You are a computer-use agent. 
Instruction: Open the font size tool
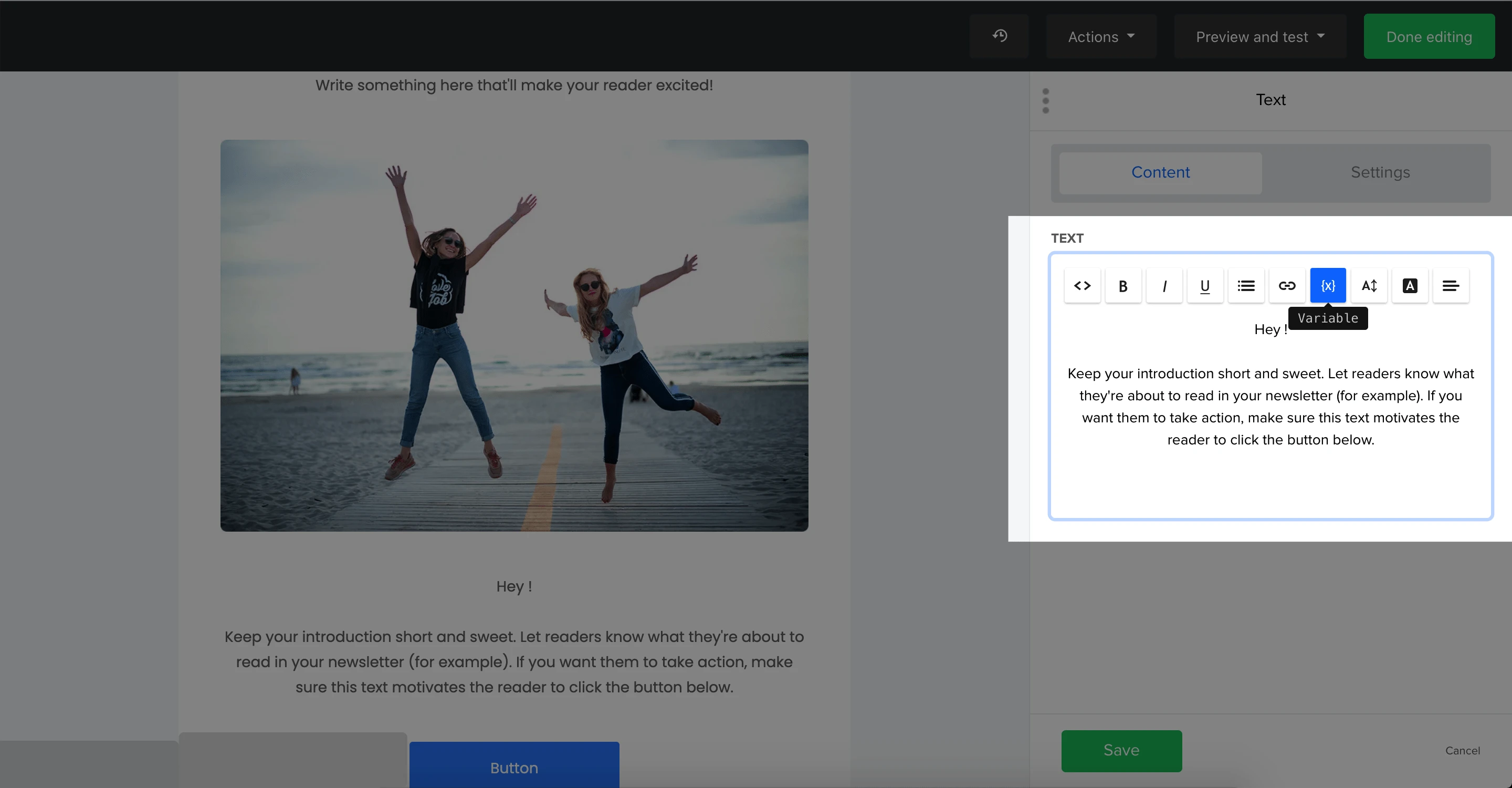1369,286
